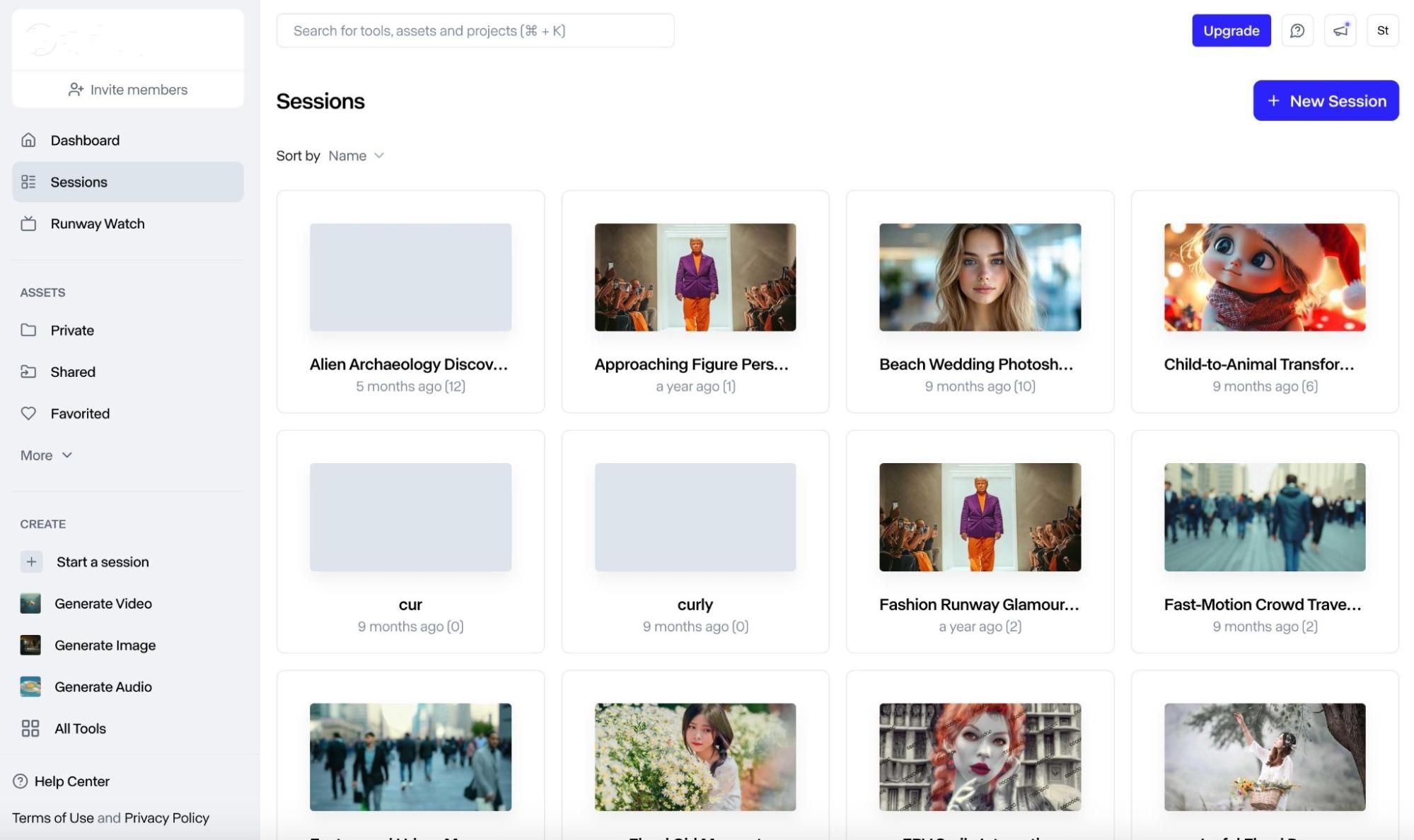Viewport: 1414px width, 840px height.
Task: Open the Beach Wedding Photosh... session thumbnail
Action: click(980, 277)
